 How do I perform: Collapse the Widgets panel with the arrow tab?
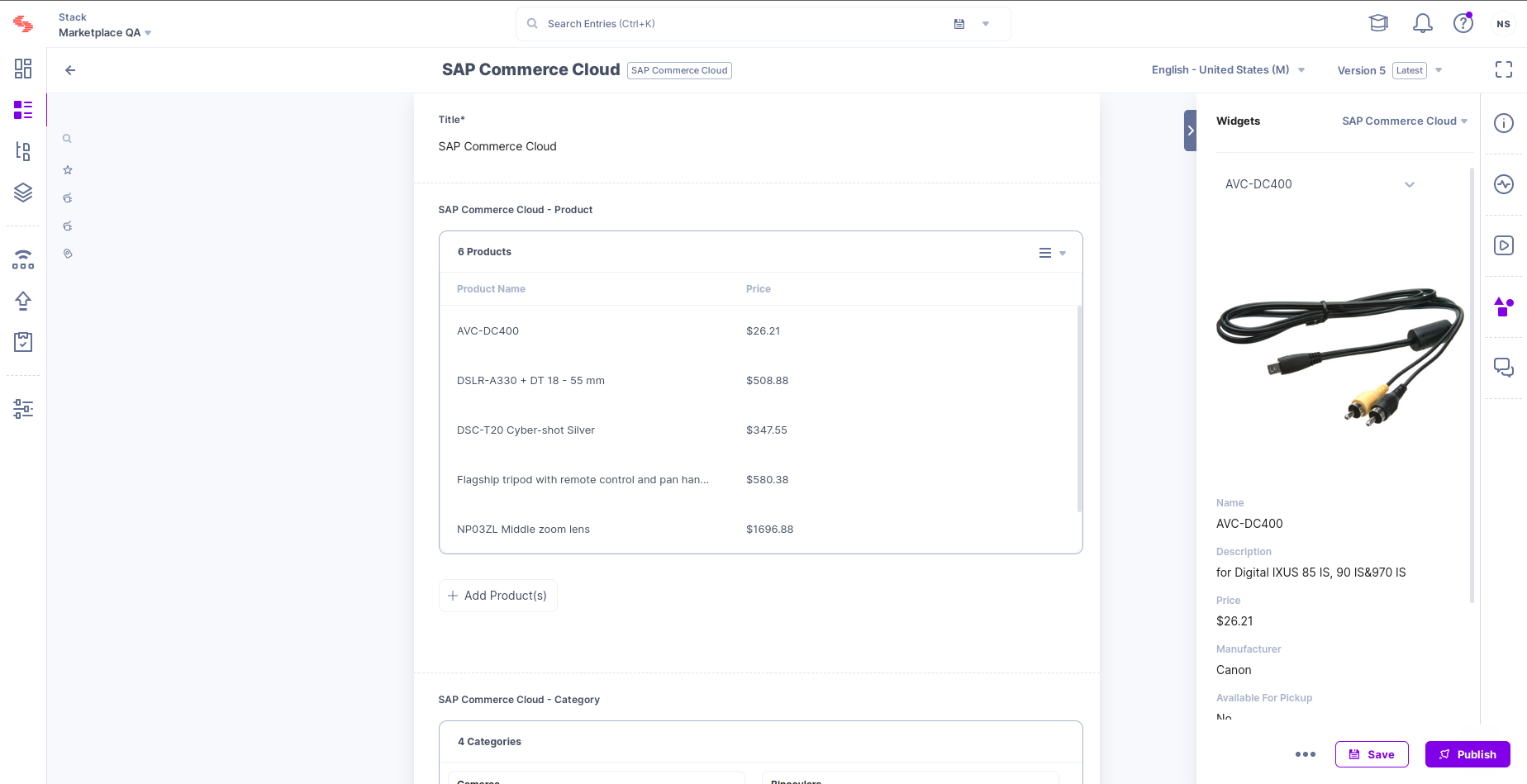point(1190,131)
